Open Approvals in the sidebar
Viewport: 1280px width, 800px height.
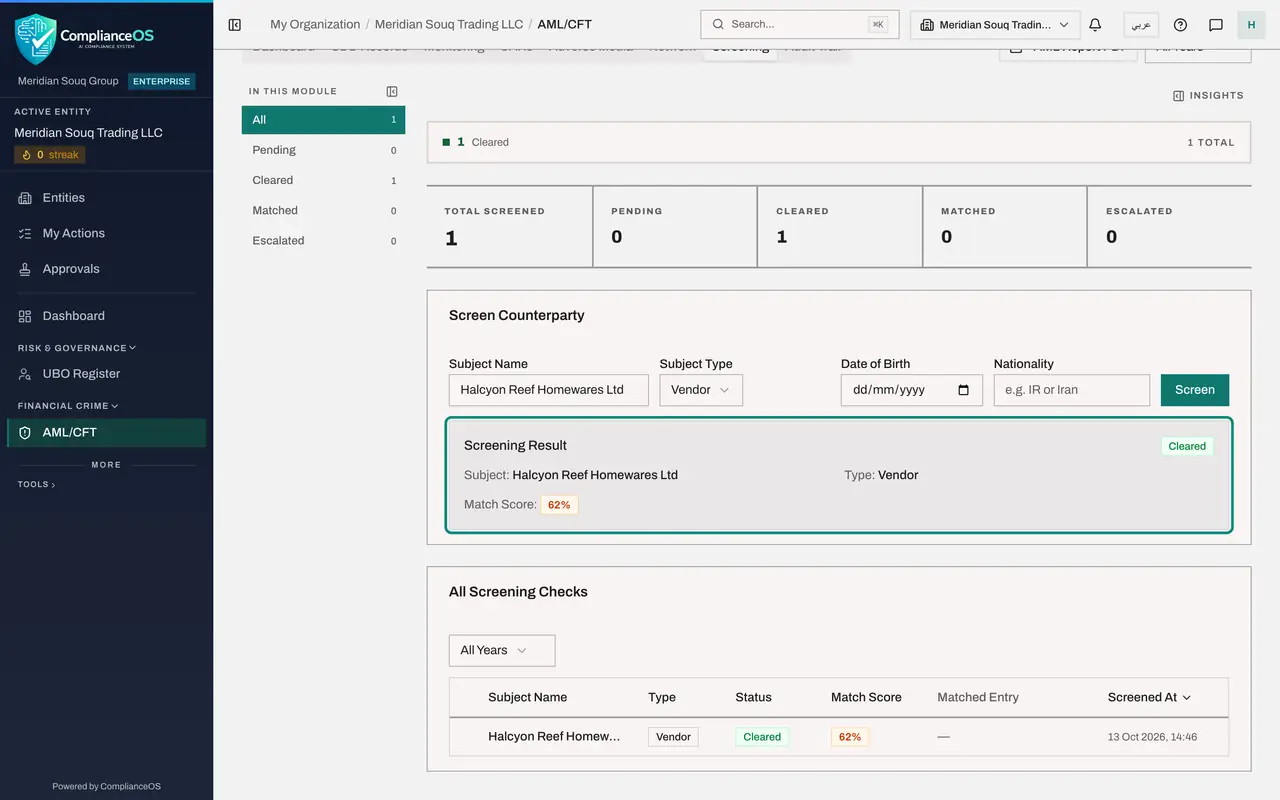pyautogui.click(x=106, y=269)
